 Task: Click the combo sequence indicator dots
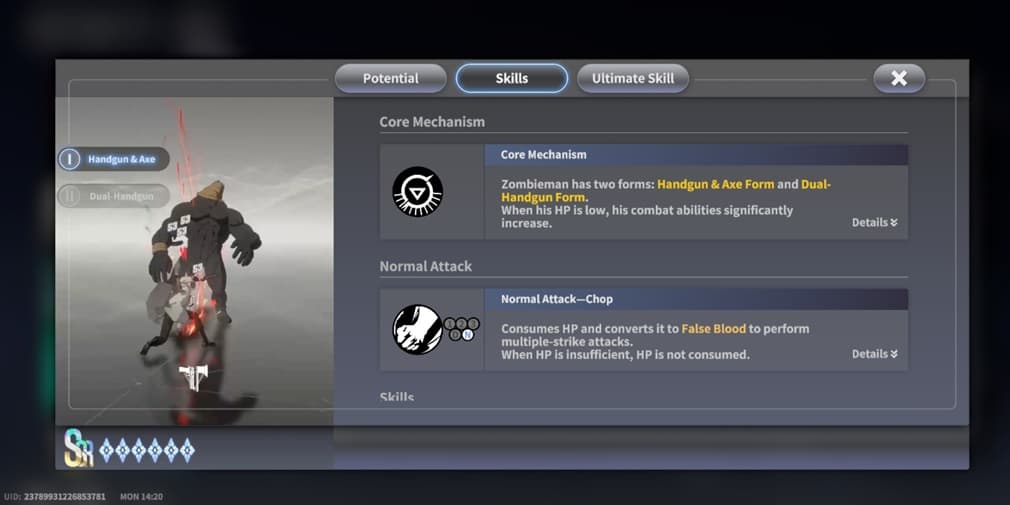tap(461, 329)
